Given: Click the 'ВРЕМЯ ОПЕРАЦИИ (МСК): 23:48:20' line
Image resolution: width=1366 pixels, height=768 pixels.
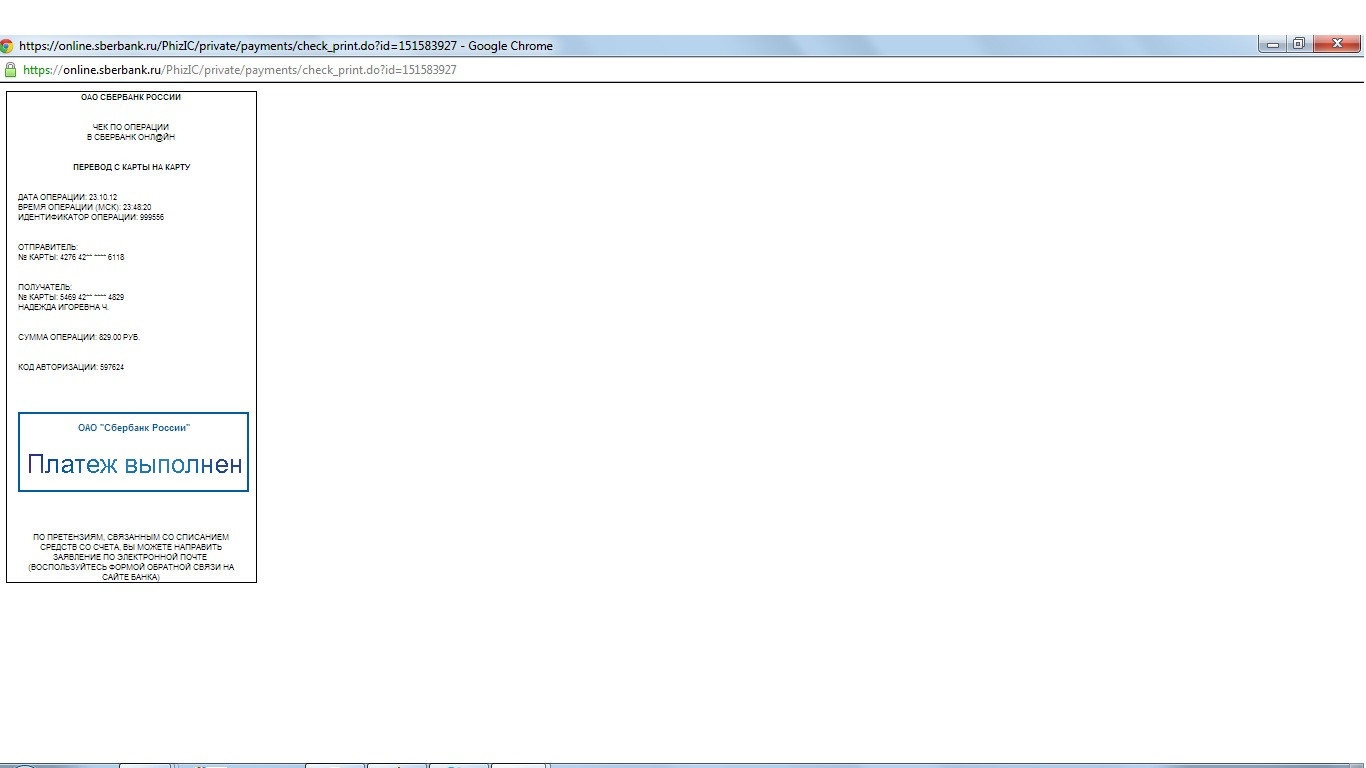Looking at the screenshot, I should coord(85,208).
